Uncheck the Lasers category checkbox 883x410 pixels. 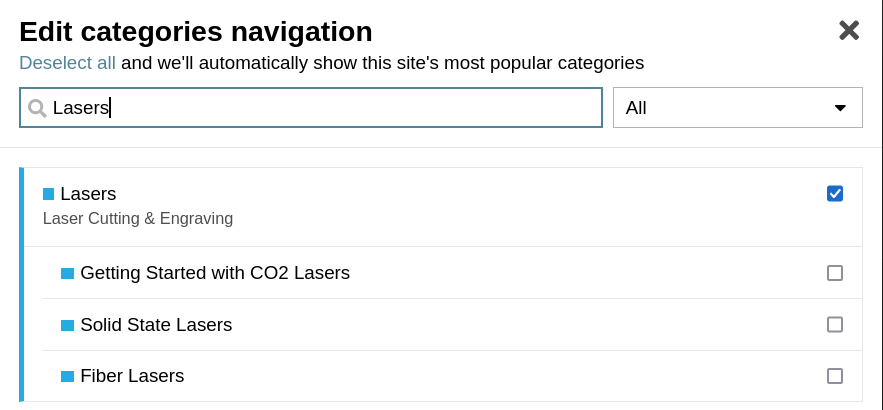point(835,194)
